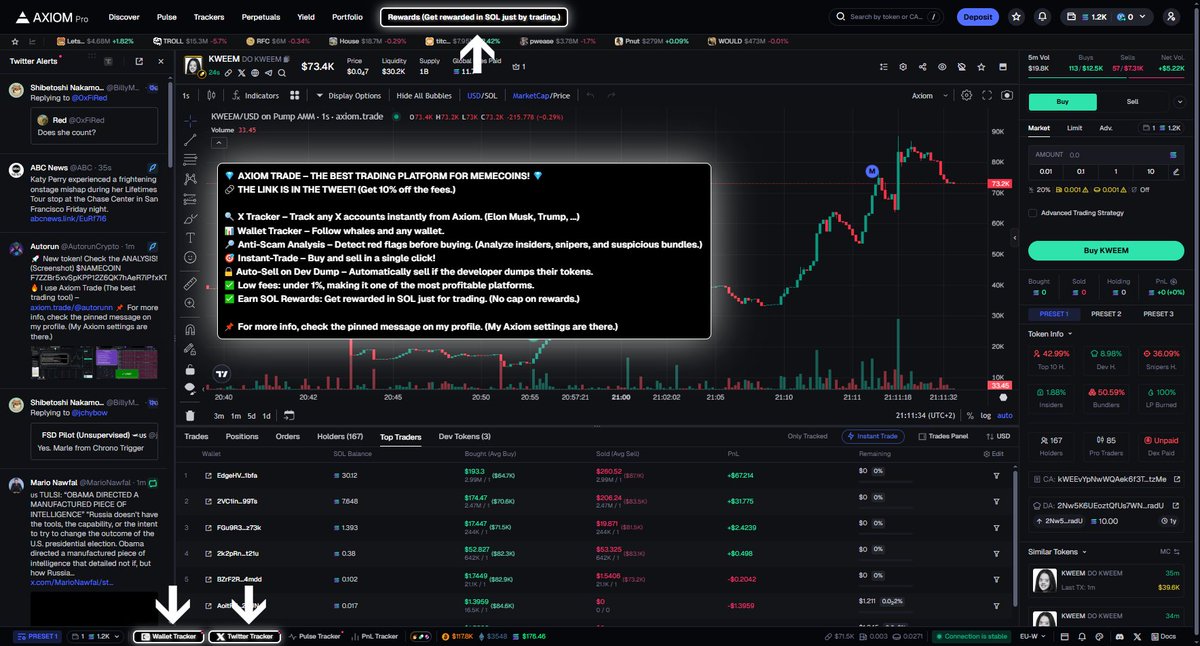Open KWEEM X profile icon
This screenshot has width=1200, height=646.
244,73
